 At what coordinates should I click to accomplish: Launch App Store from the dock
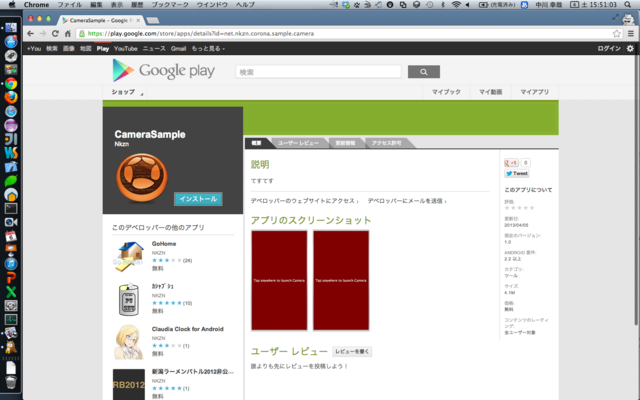click(11, 41)
